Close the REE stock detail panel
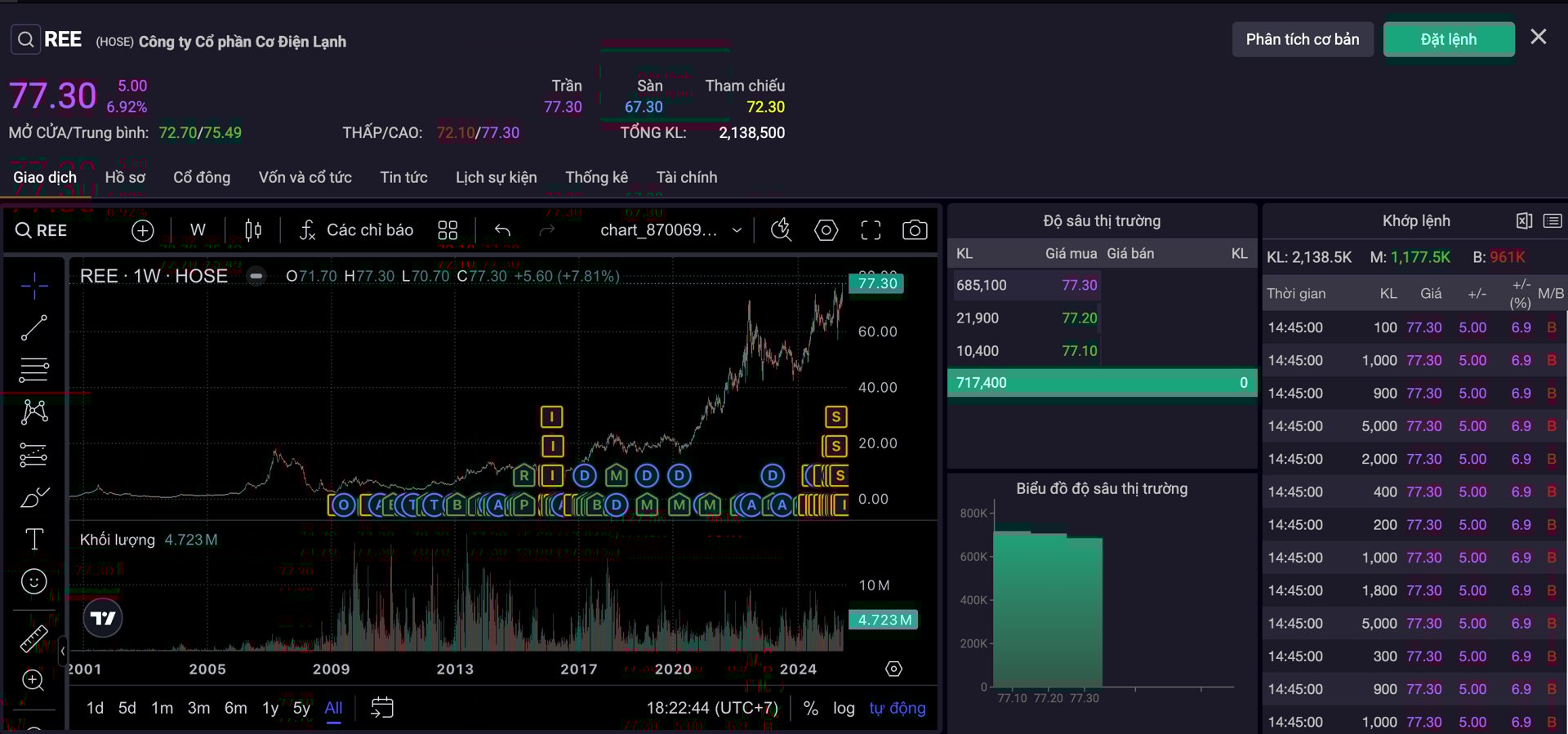The height and width of the screenshot is (734, 1568). (1539, 37)
